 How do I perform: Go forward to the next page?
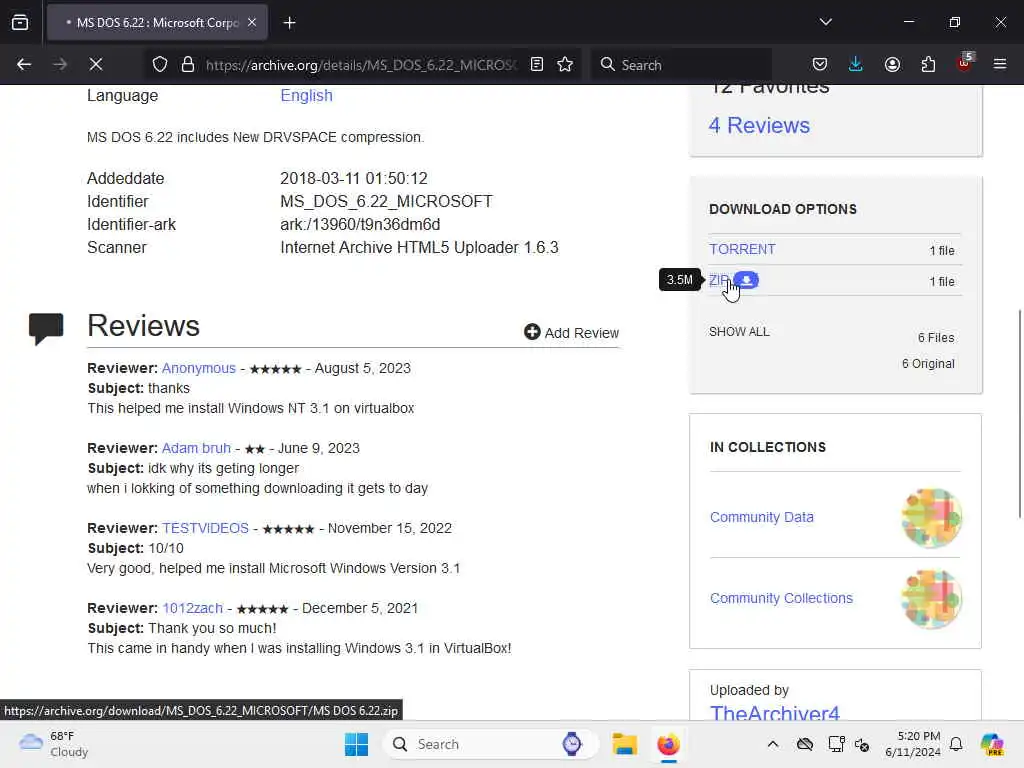[x=59, y=64]
